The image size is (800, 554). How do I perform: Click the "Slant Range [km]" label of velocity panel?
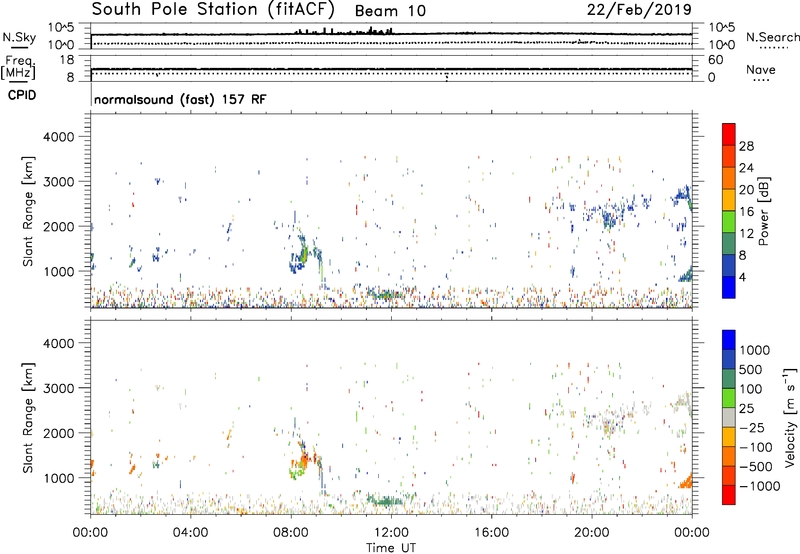(x=28, y=418)
